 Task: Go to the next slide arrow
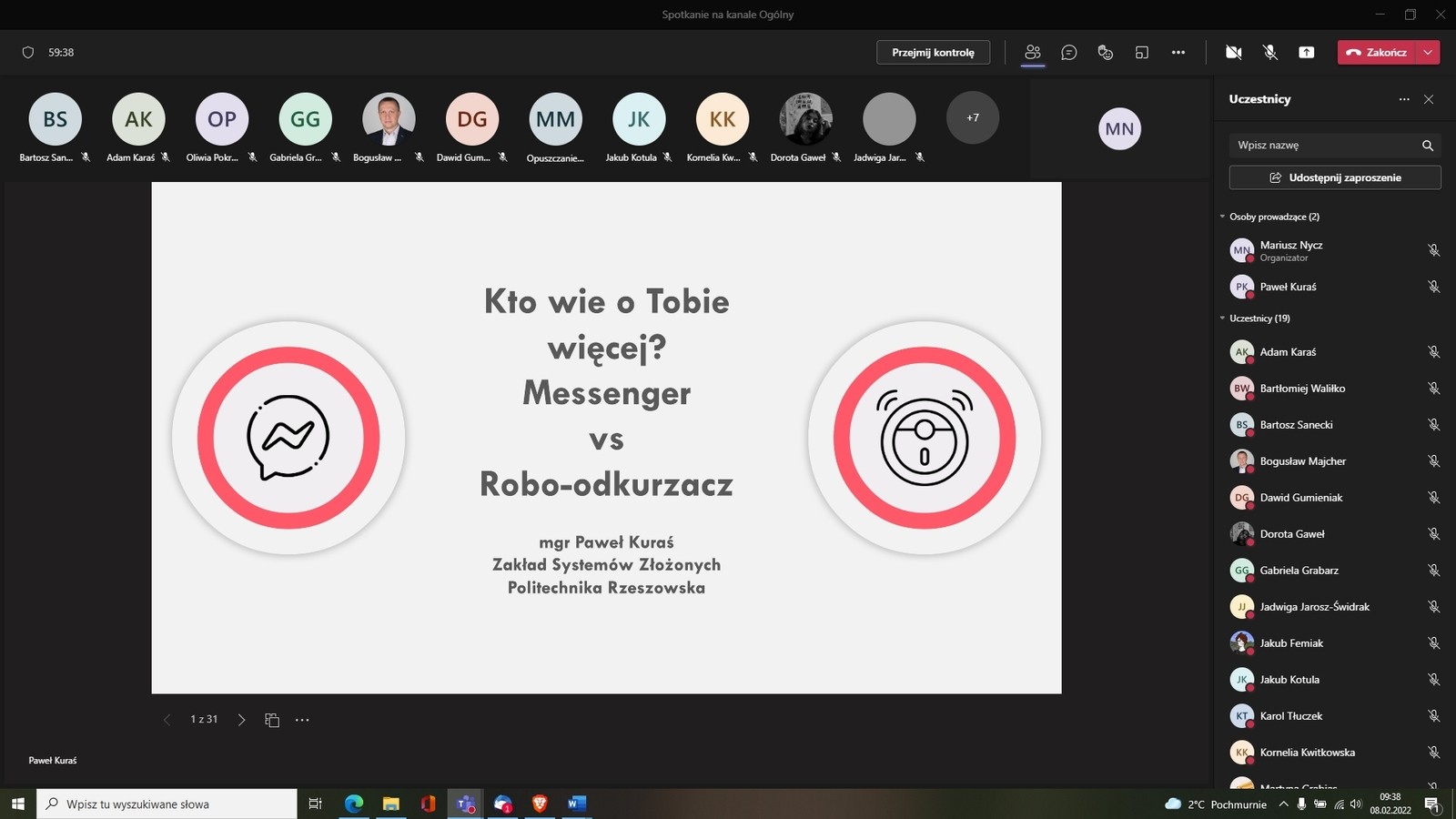(241, 720)
